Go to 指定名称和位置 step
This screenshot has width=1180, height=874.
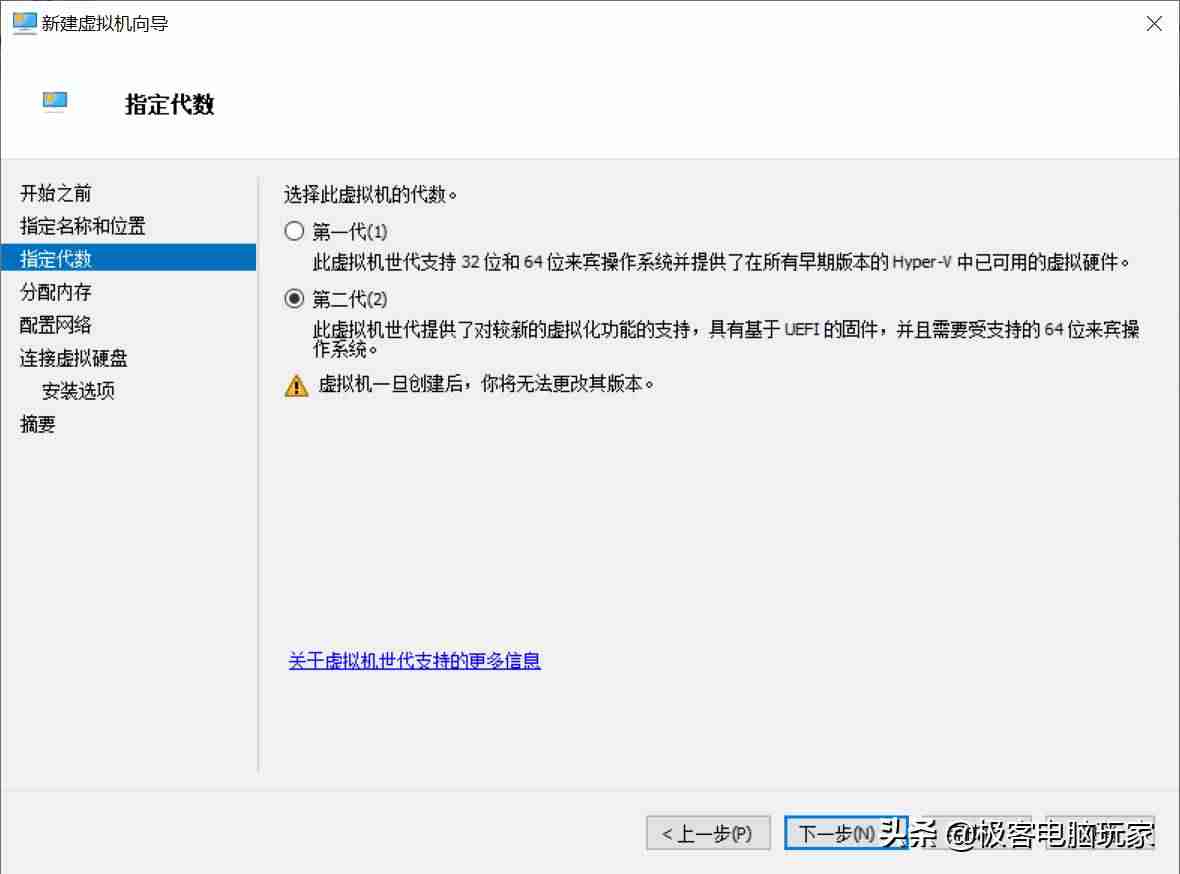pos(83,227)
